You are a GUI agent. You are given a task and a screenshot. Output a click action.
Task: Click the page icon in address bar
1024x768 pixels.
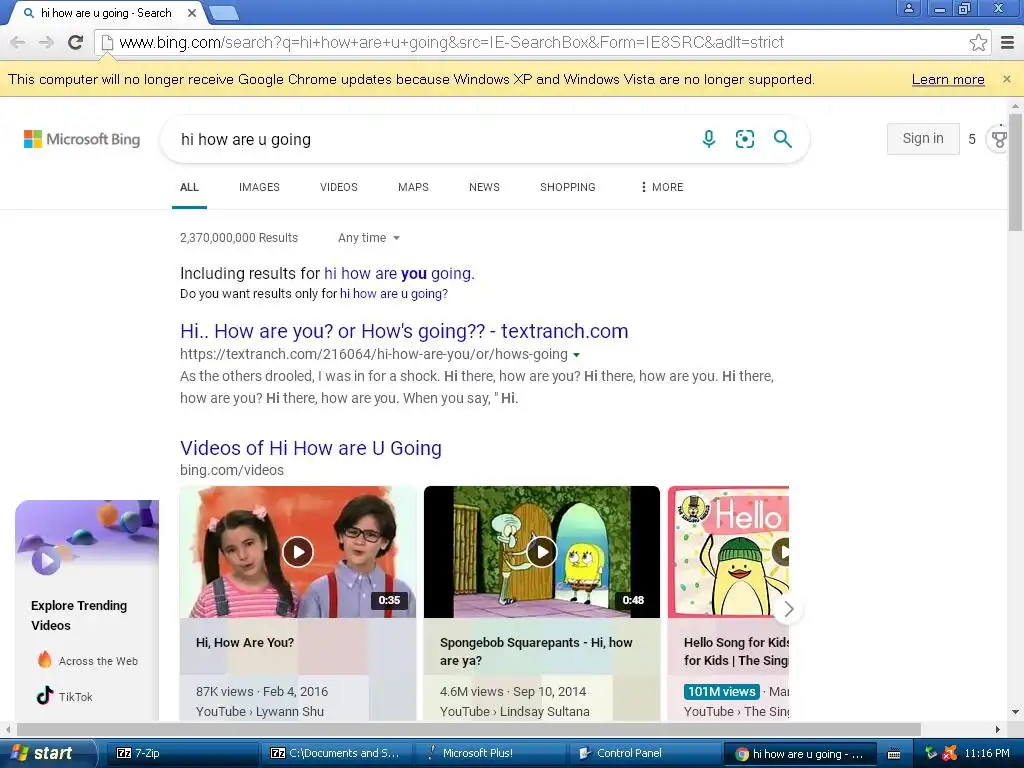107,42
